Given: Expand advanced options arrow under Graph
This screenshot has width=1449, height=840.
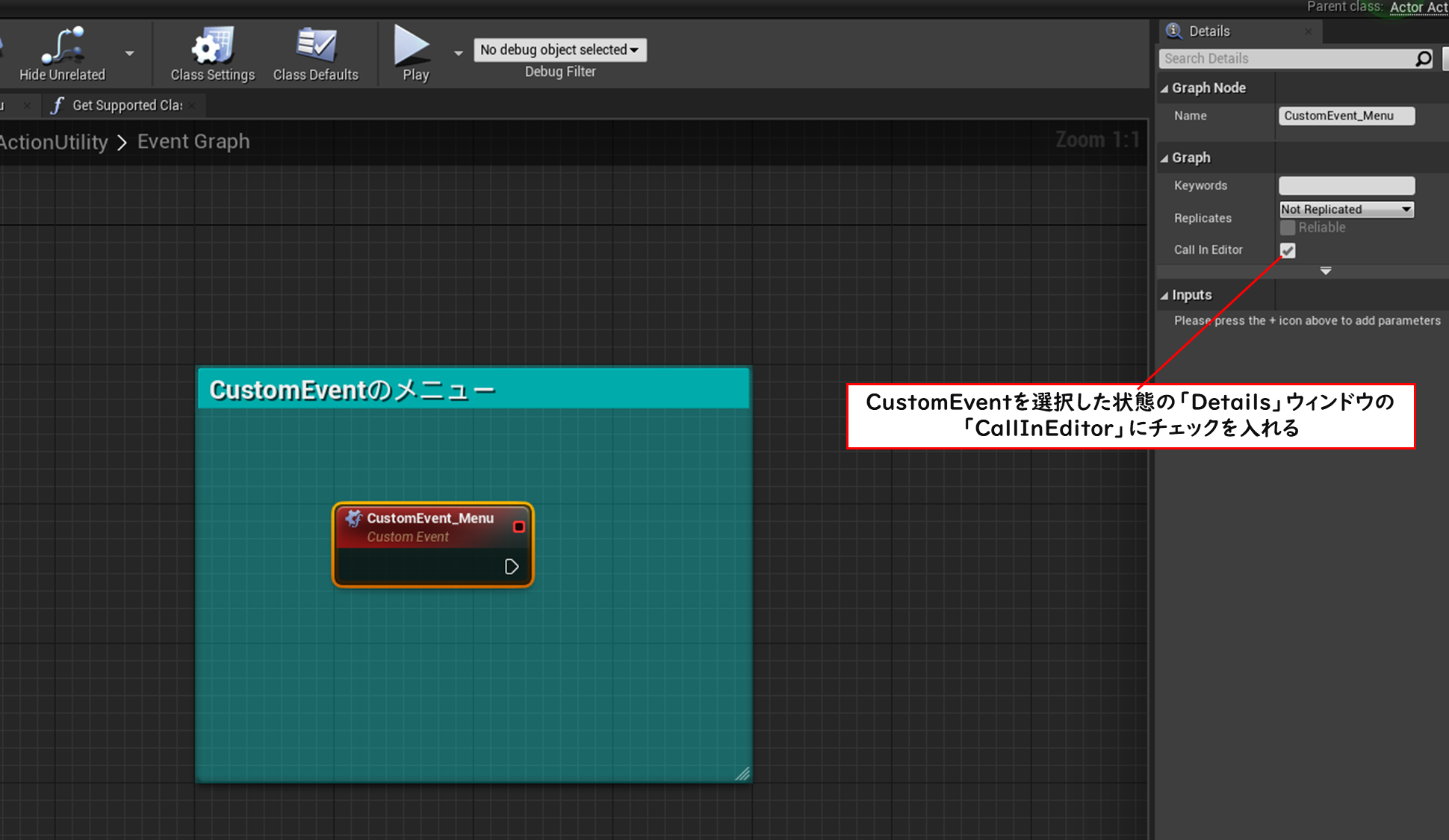Looking at the screenshot, I should (x=1326, y=271).
